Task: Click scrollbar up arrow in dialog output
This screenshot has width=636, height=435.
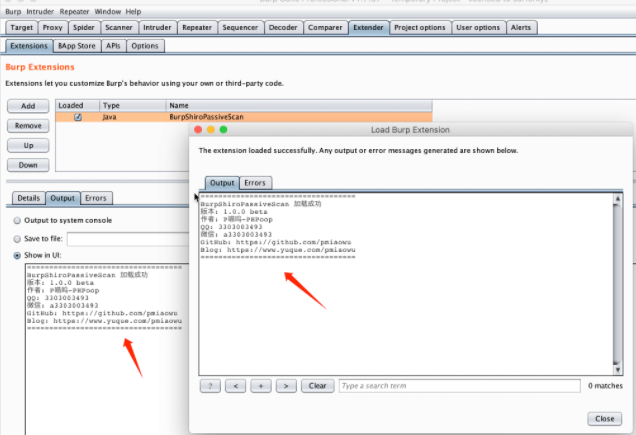Action: tap(617, 199)
